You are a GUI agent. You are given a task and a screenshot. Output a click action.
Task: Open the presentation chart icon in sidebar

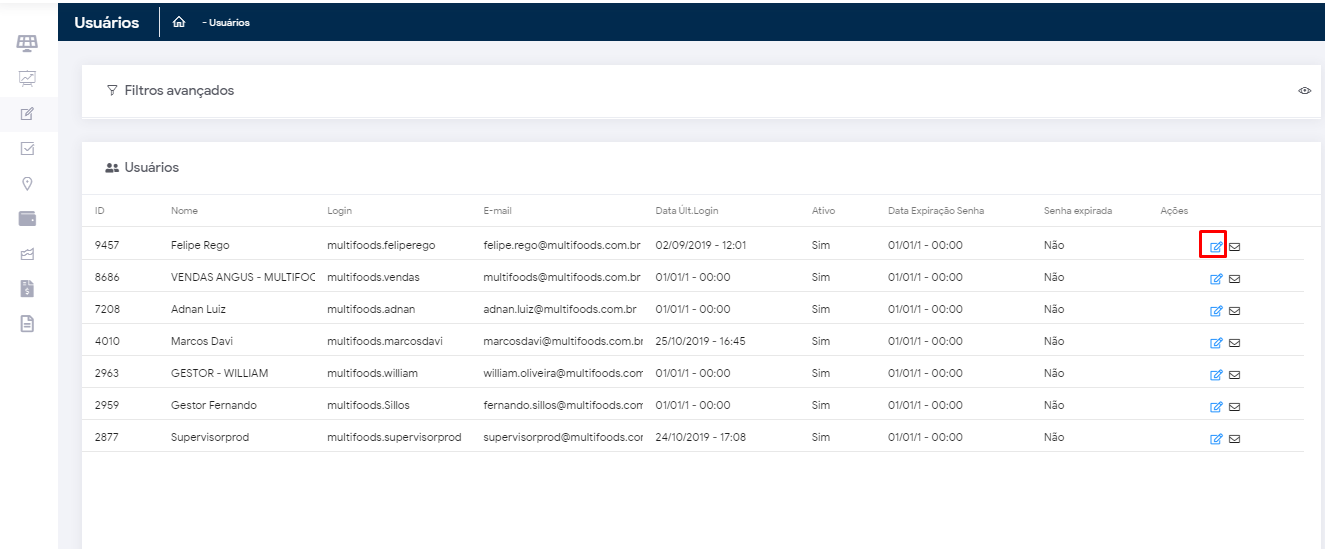27,78
